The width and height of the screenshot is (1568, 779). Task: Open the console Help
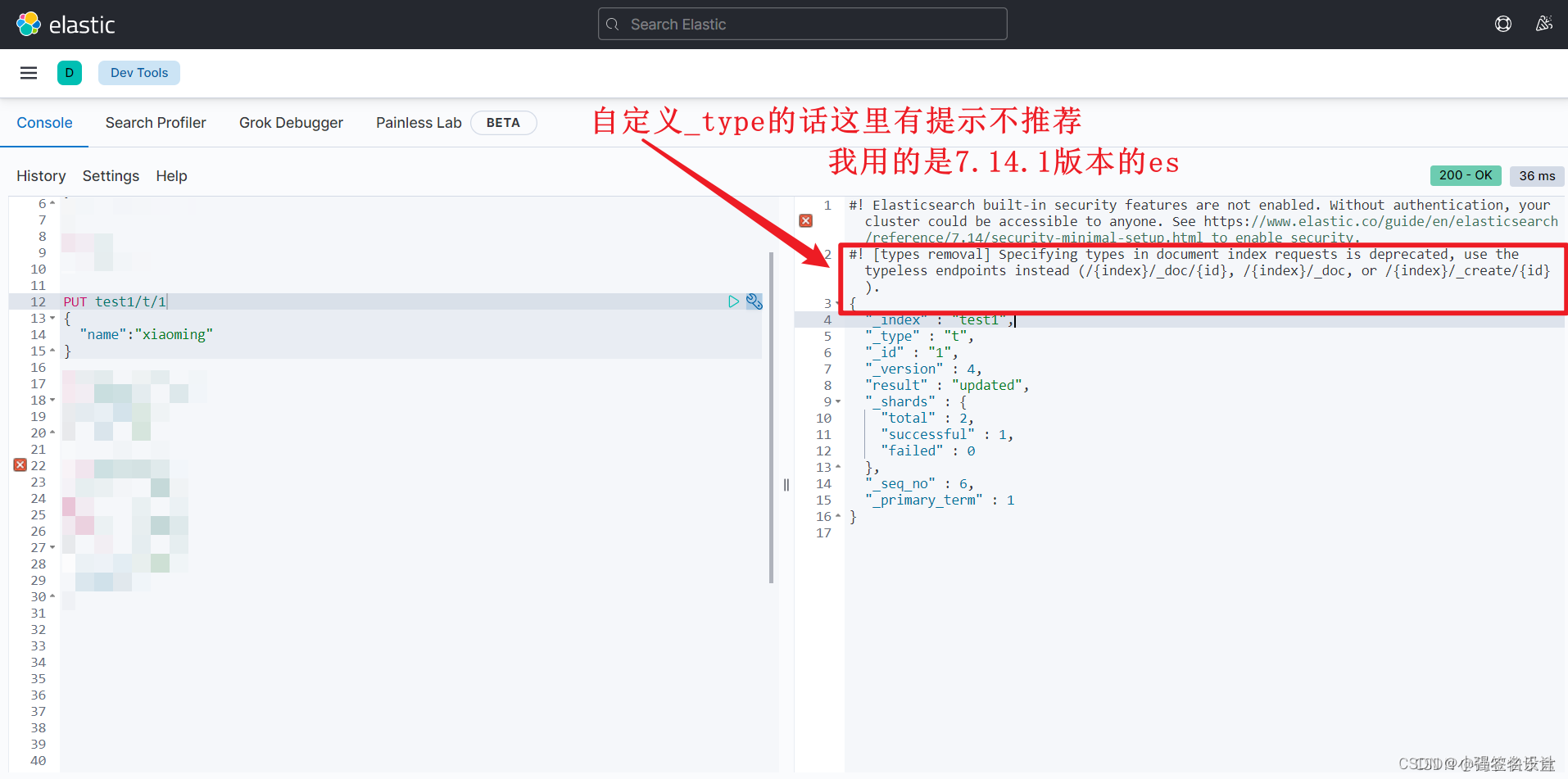pos(171,176)
